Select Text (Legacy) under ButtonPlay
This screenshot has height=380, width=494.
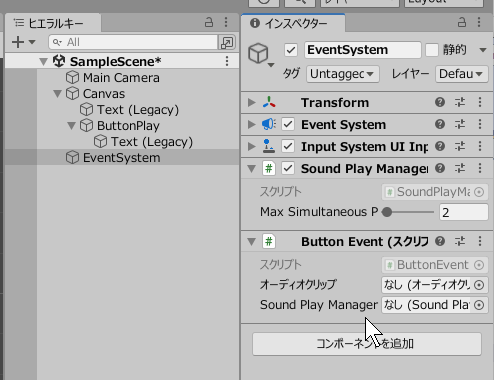[x=152, y=142]
